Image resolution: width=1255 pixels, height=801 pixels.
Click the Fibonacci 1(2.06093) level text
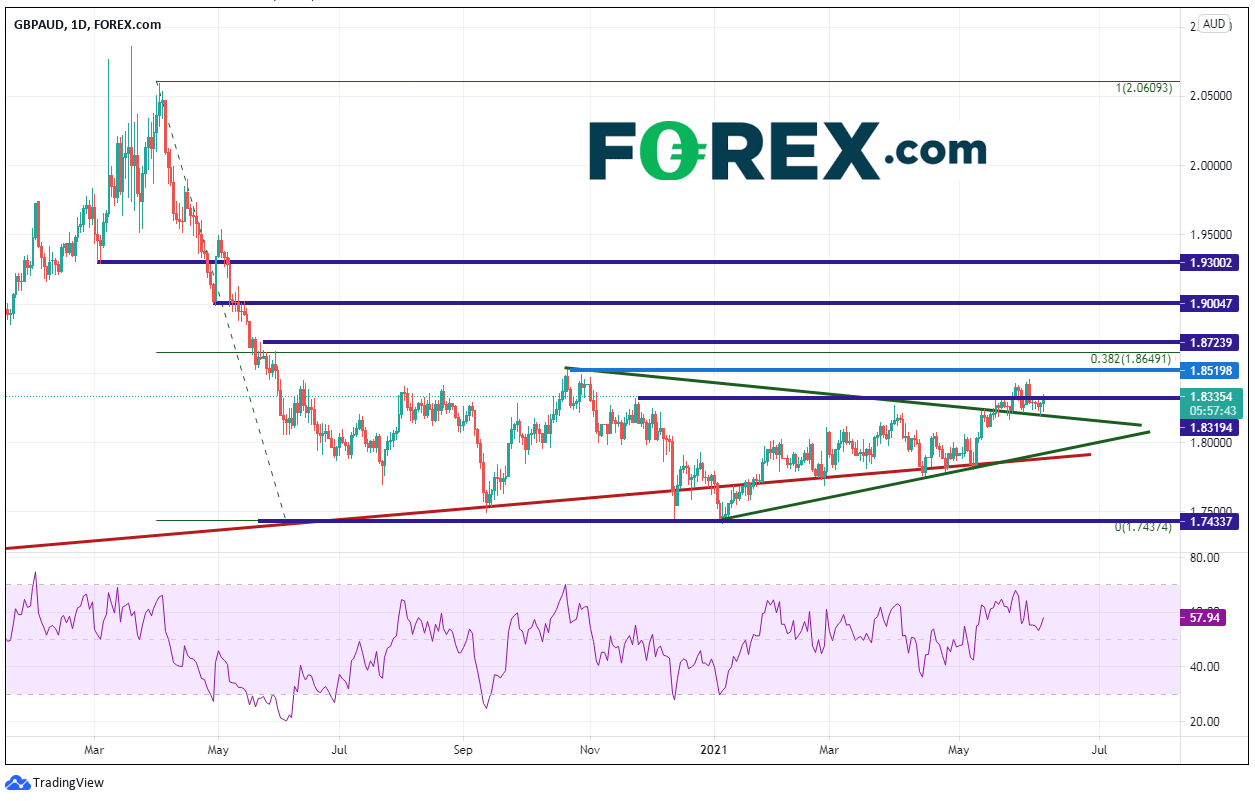tap(1143, 88)
